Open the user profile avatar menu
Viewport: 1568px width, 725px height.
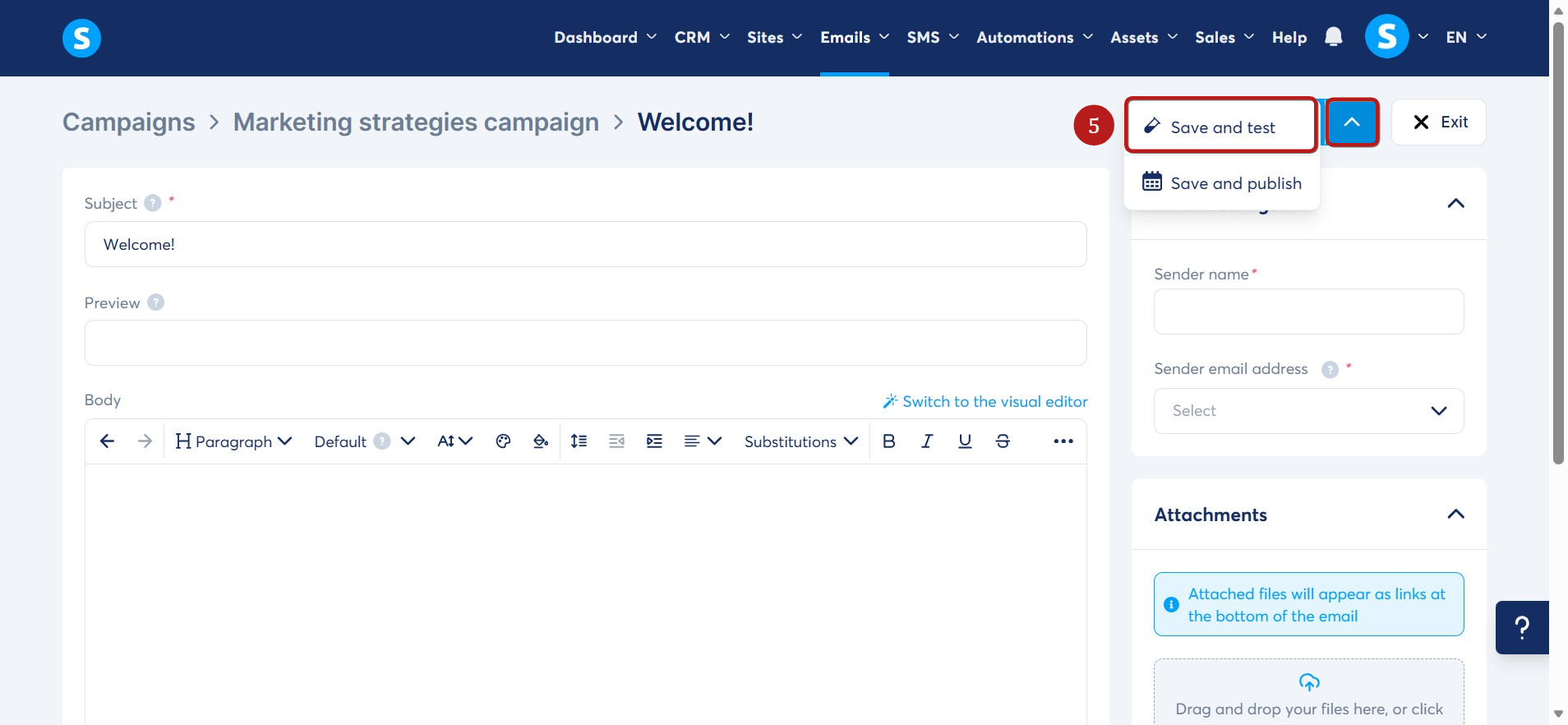pos(1386,37)
